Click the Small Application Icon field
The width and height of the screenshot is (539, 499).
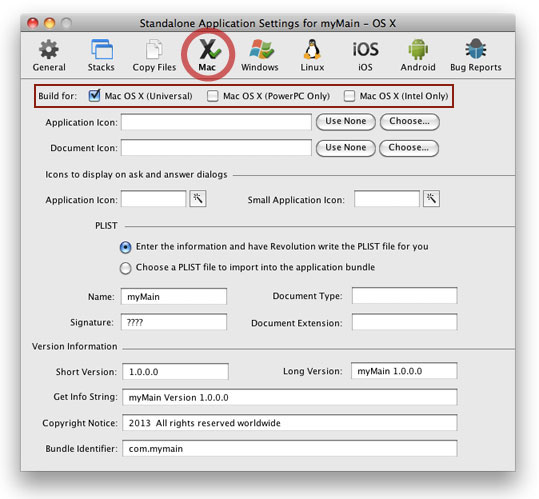(x=387, y=199)
